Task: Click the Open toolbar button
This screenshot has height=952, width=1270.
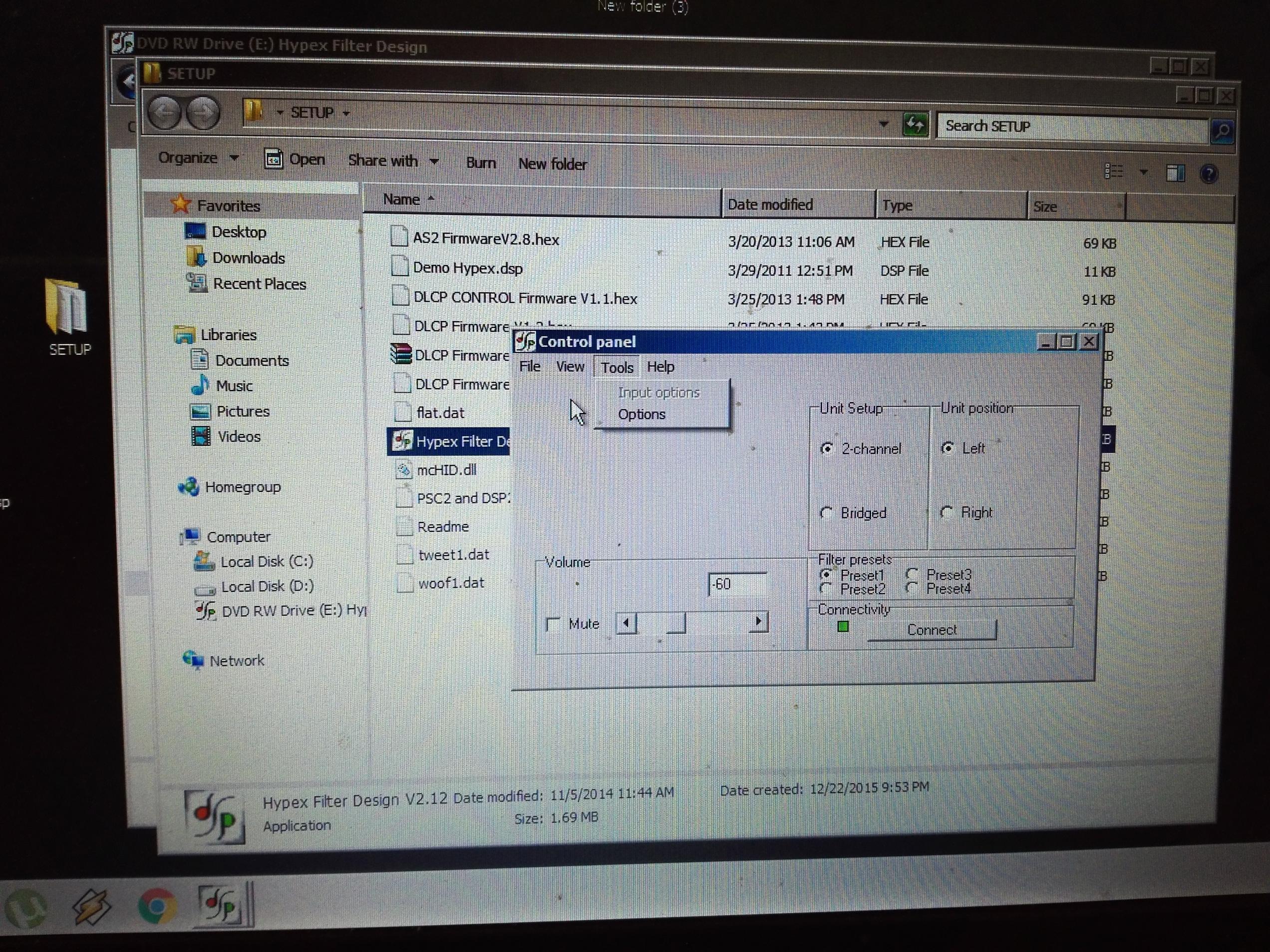Action: pyautogui.click(x=295, y=159)
